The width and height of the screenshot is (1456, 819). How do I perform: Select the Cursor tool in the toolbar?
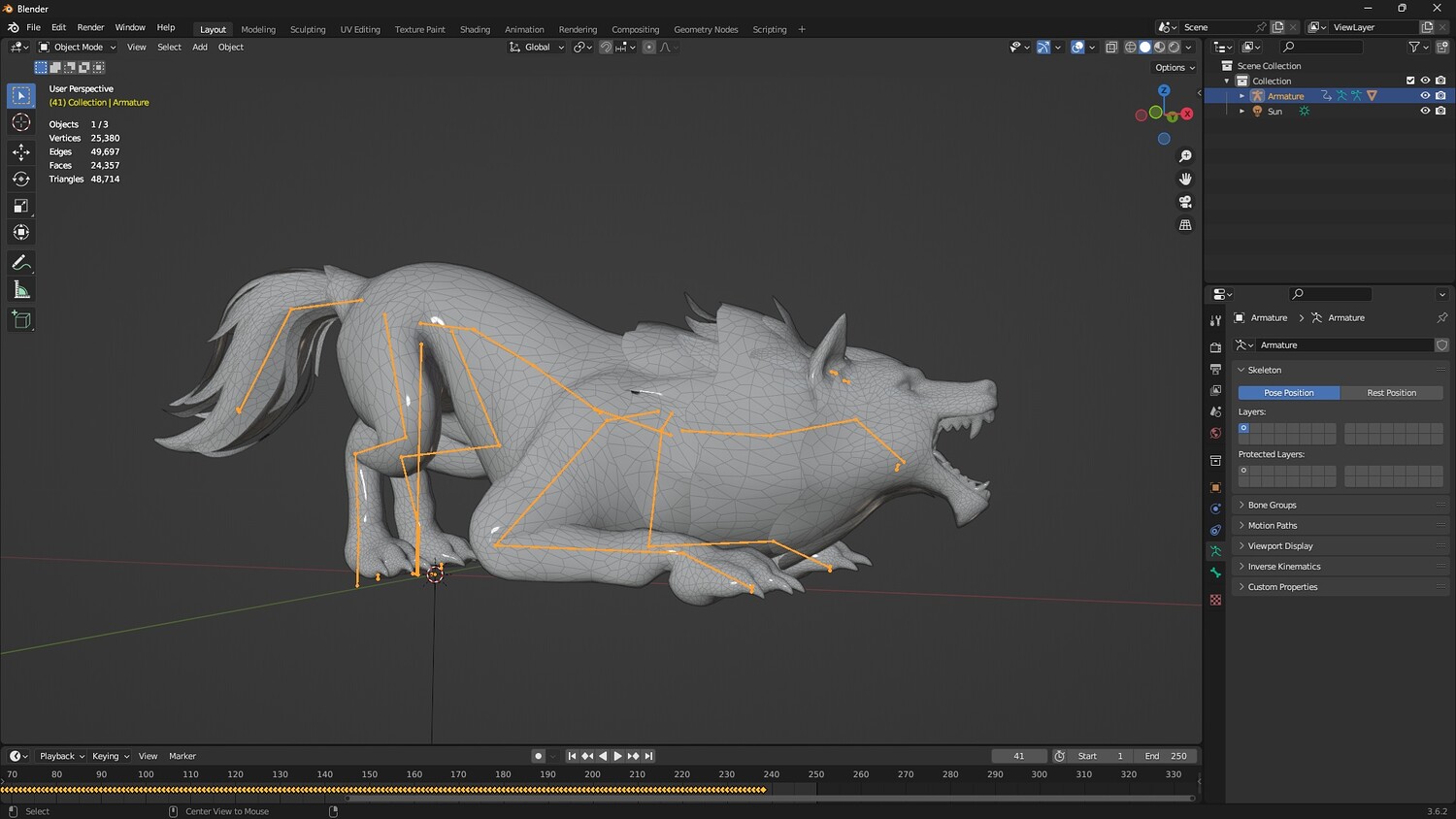pyautogui.click(x=21, y=122)
